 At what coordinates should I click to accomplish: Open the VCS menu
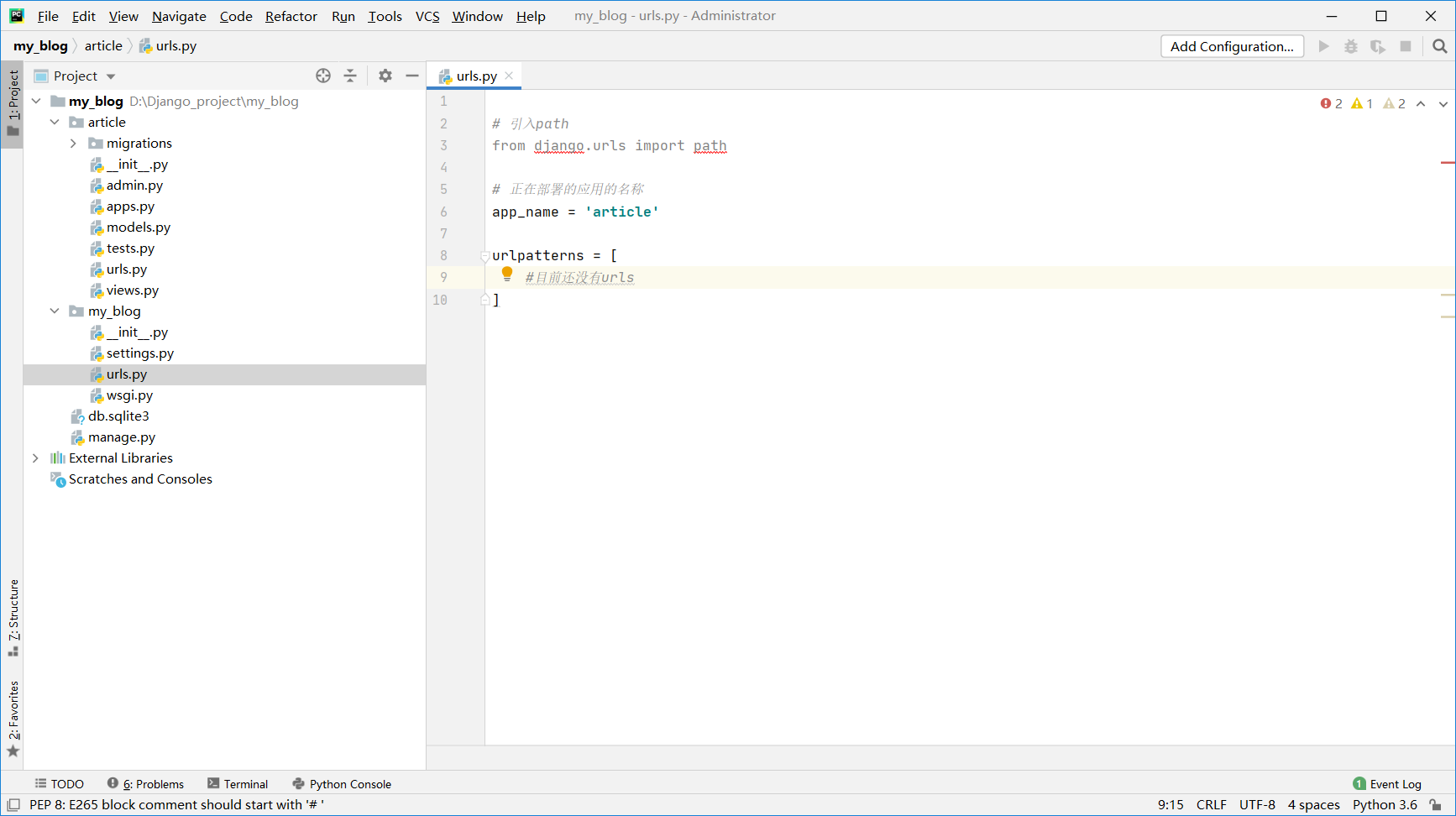[x=427, y=16]
